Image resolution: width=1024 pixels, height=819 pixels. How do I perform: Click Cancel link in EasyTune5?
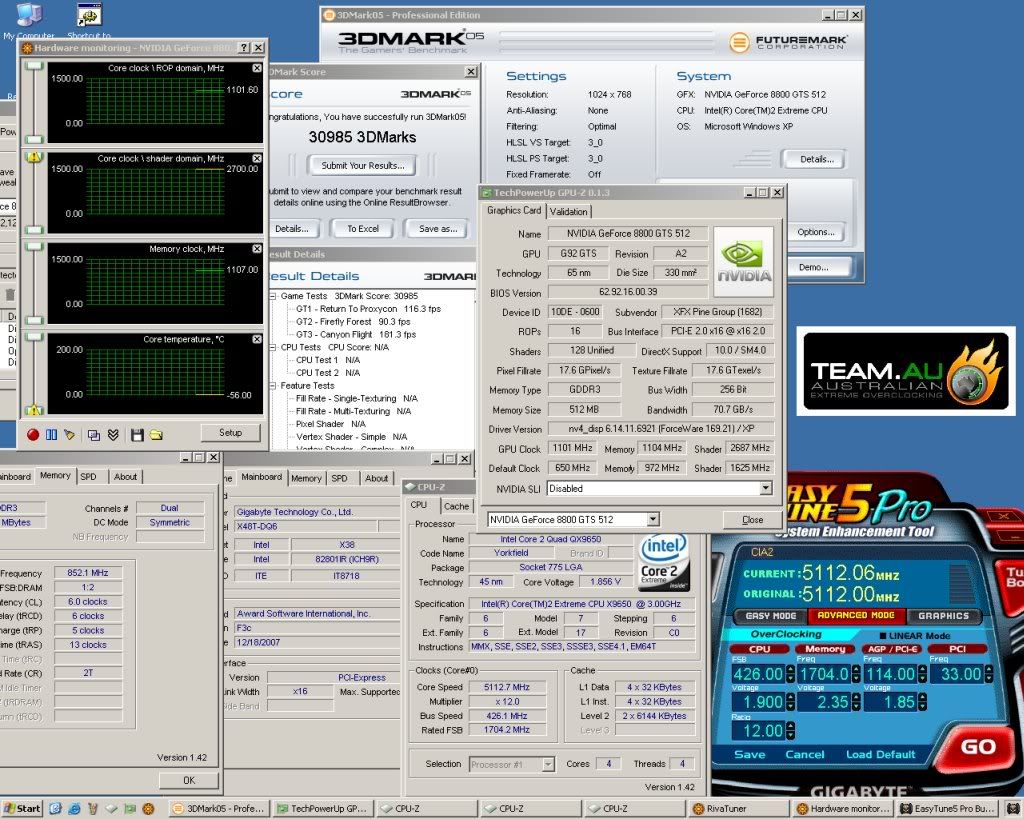pyautogui.click(x=805, y=754)
